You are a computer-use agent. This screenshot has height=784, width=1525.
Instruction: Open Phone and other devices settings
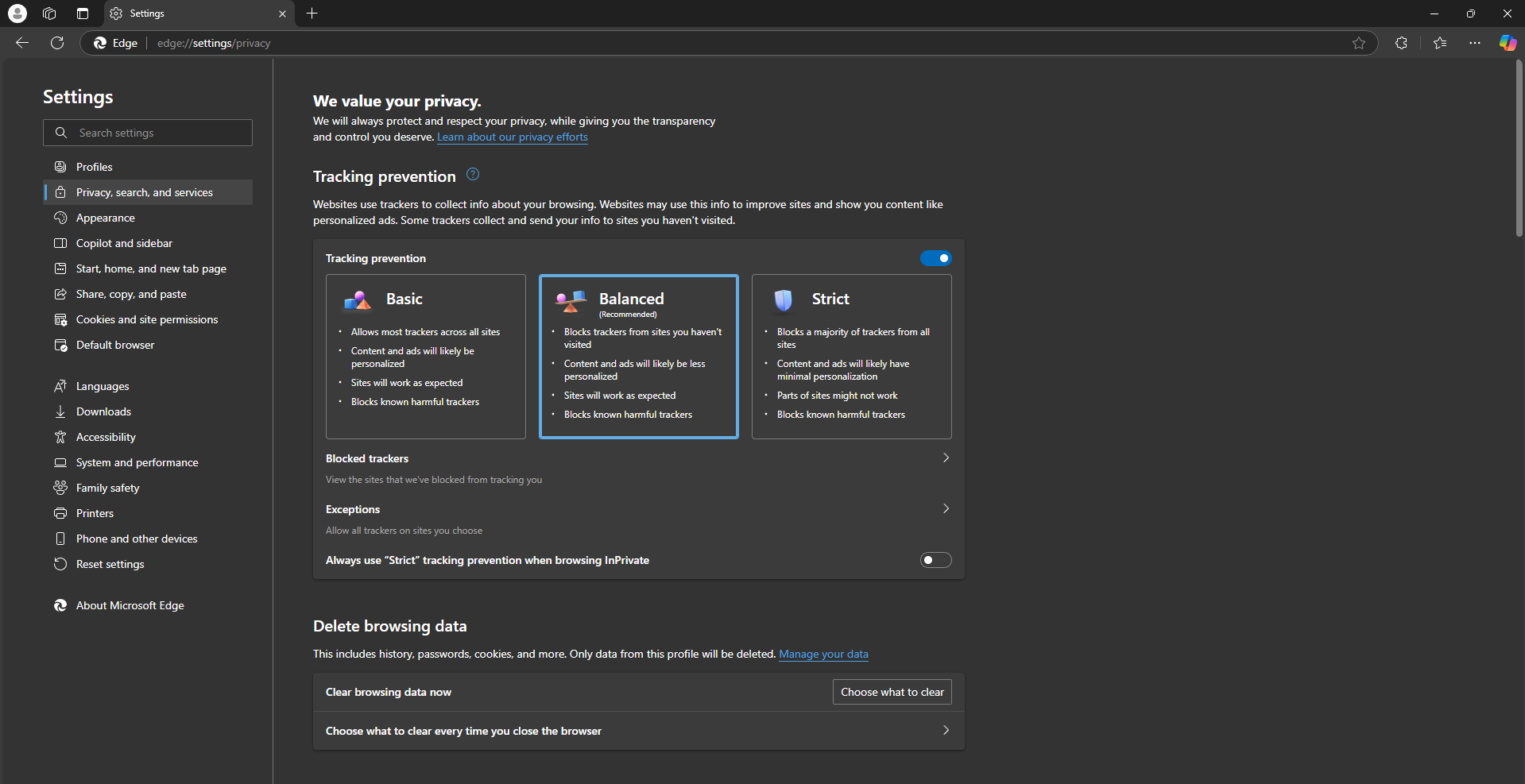pyautogui.click(x=148, y=539)
